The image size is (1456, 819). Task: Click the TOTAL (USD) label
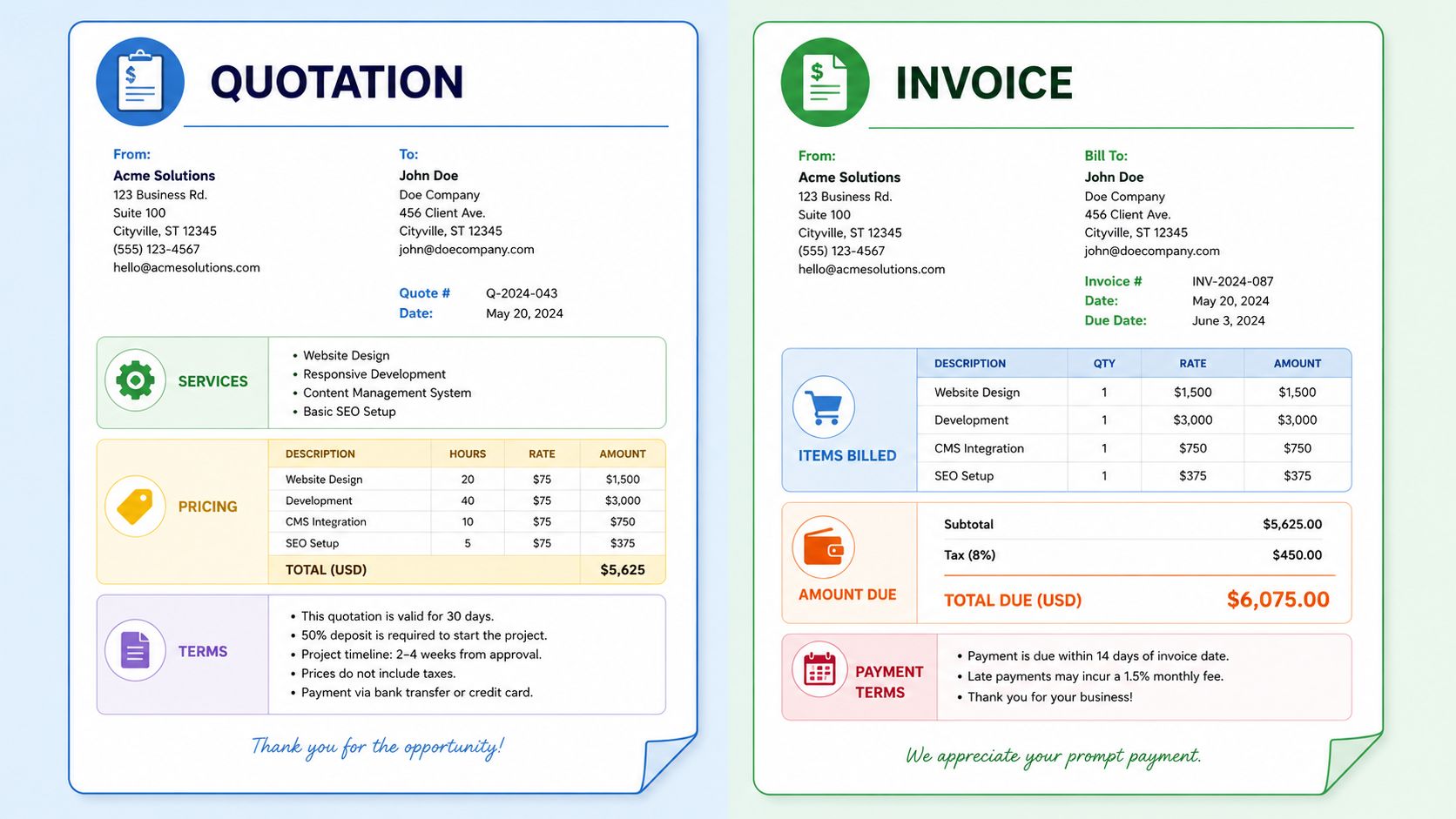326,570
